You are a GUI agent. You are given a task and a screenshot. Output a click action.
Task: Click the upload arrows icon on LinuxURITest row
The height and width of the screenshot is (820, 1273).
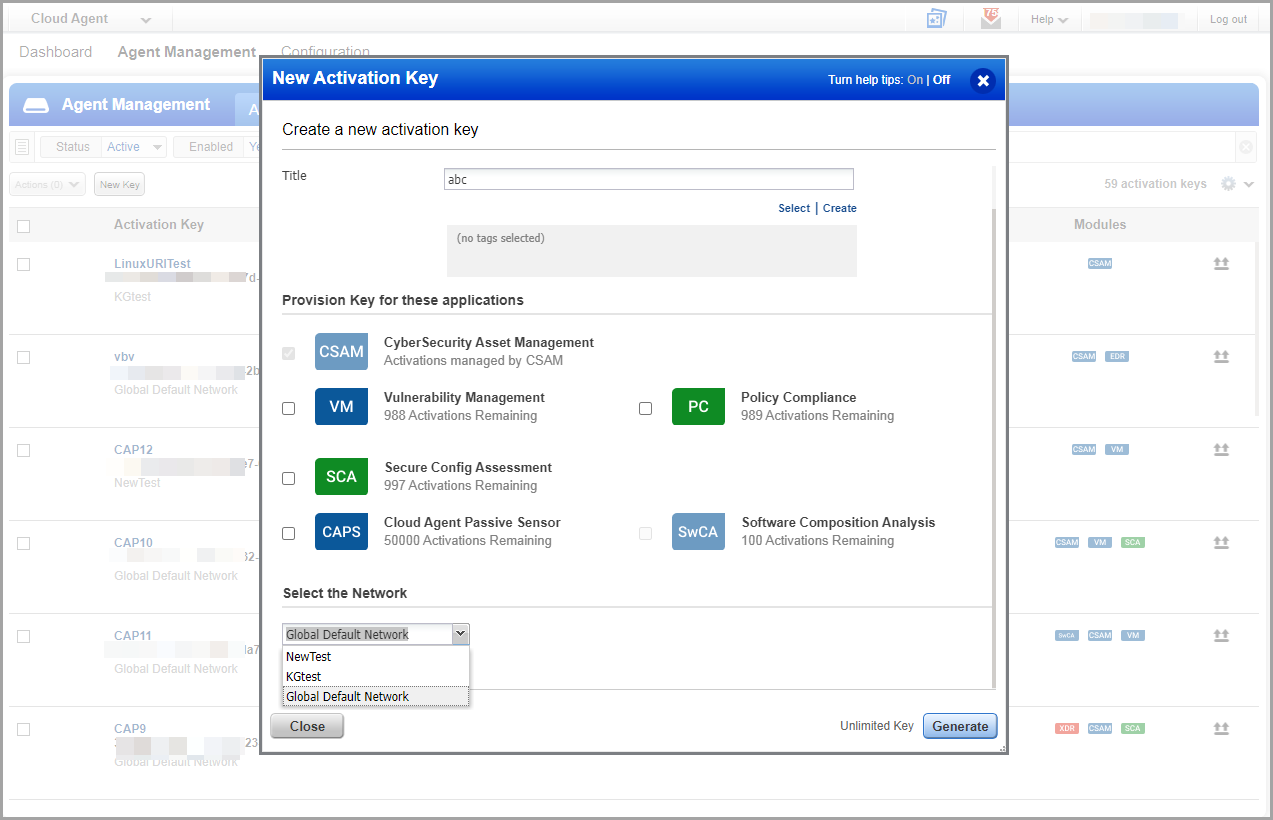point(1221,263)
